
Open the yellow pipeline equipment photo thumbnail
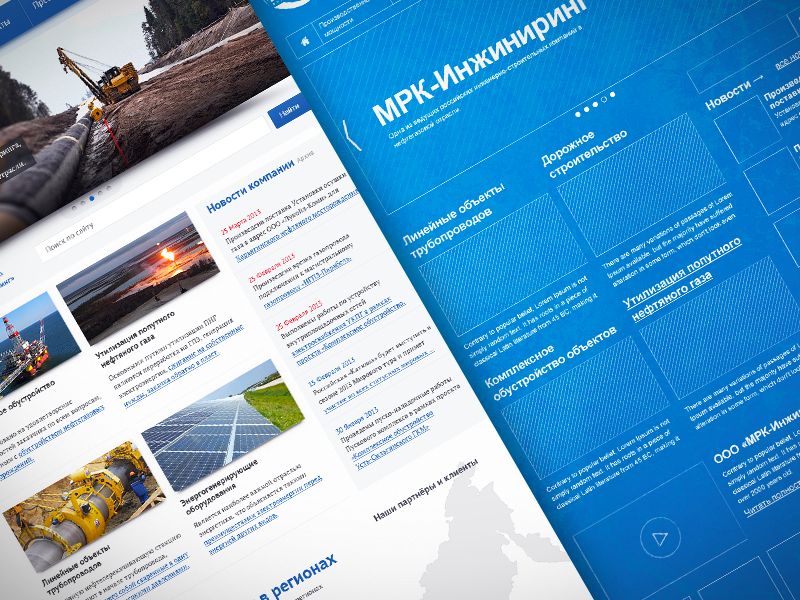point(83,505)
